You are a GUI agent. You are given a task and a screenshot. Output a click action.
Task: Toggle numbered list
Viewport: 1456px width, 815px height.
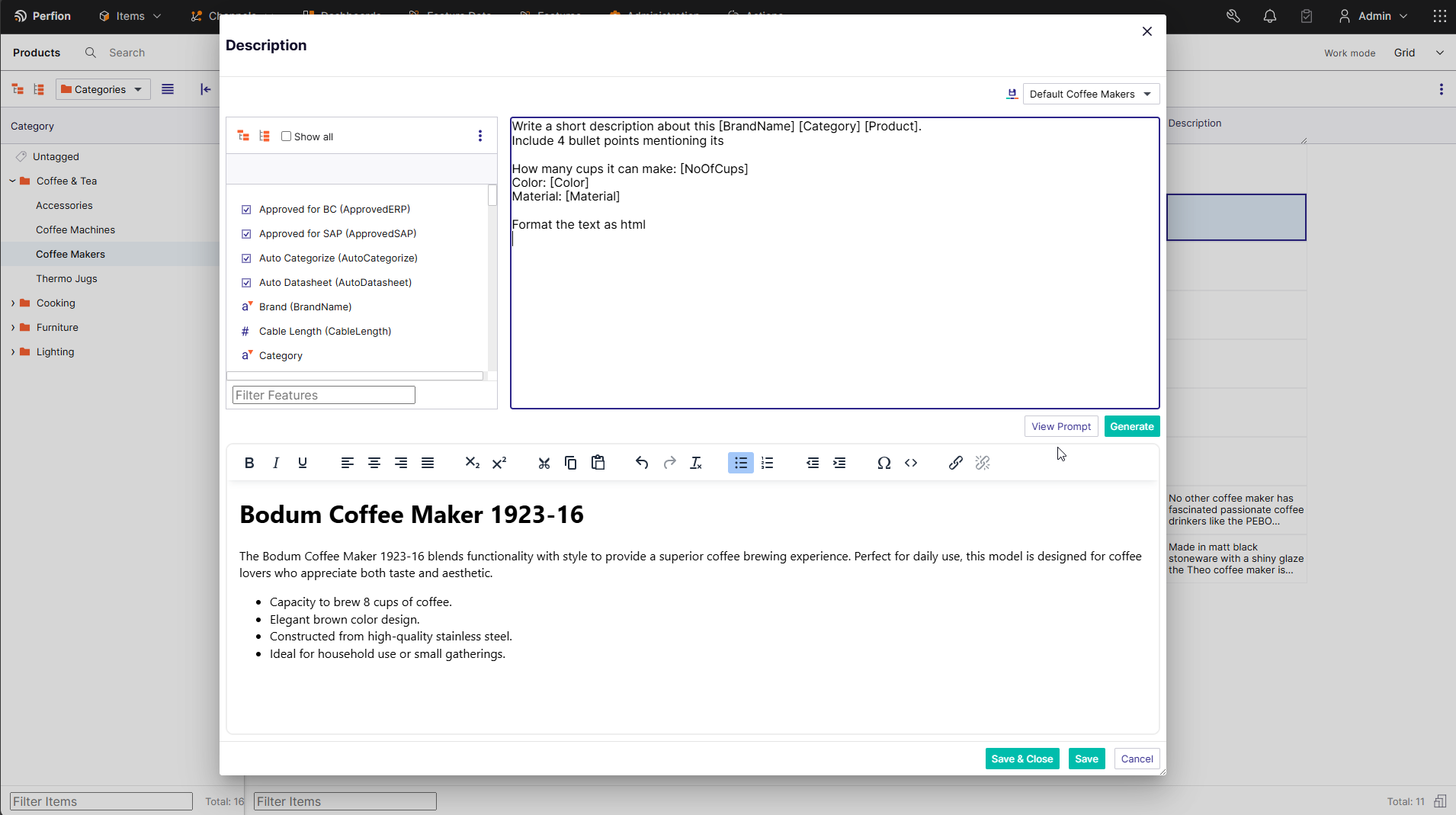coord(768,463)
